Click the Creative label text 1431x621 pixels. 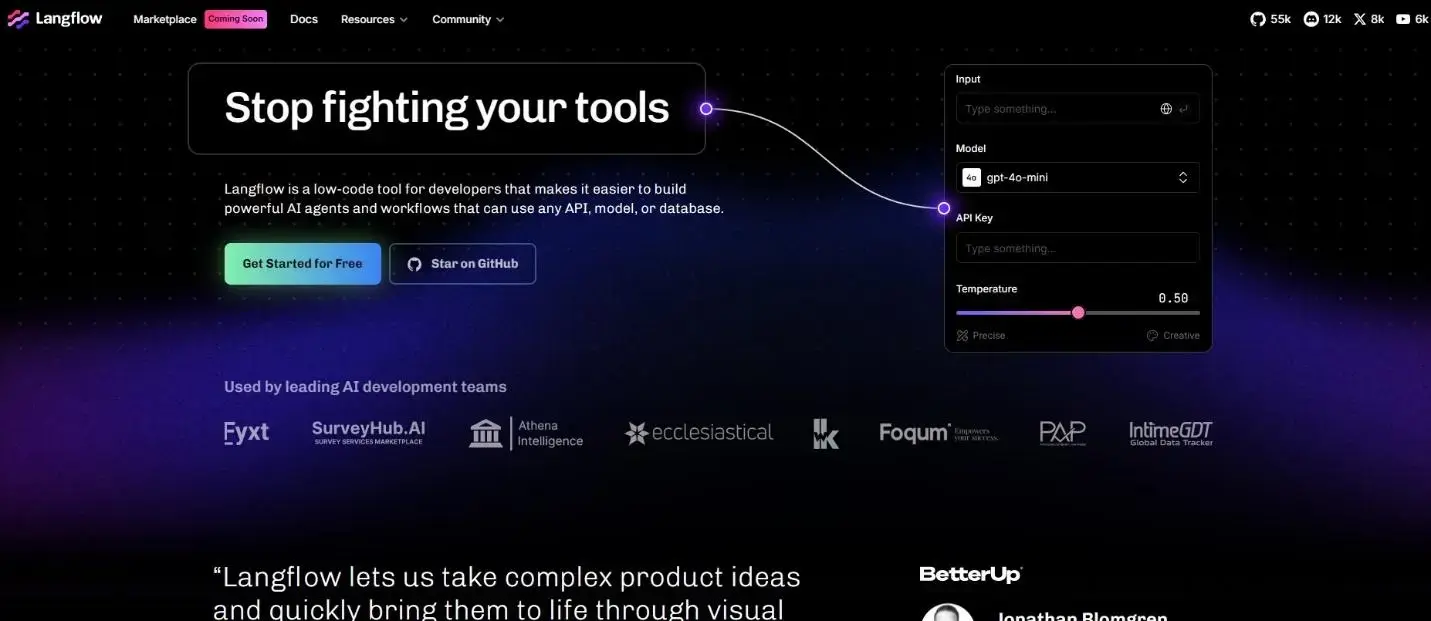pos(1181,336)
